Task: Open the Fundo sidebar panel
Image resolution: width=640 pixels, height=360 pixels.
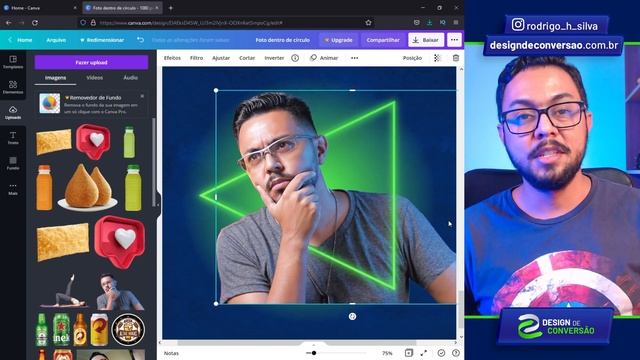Action: 13,163
